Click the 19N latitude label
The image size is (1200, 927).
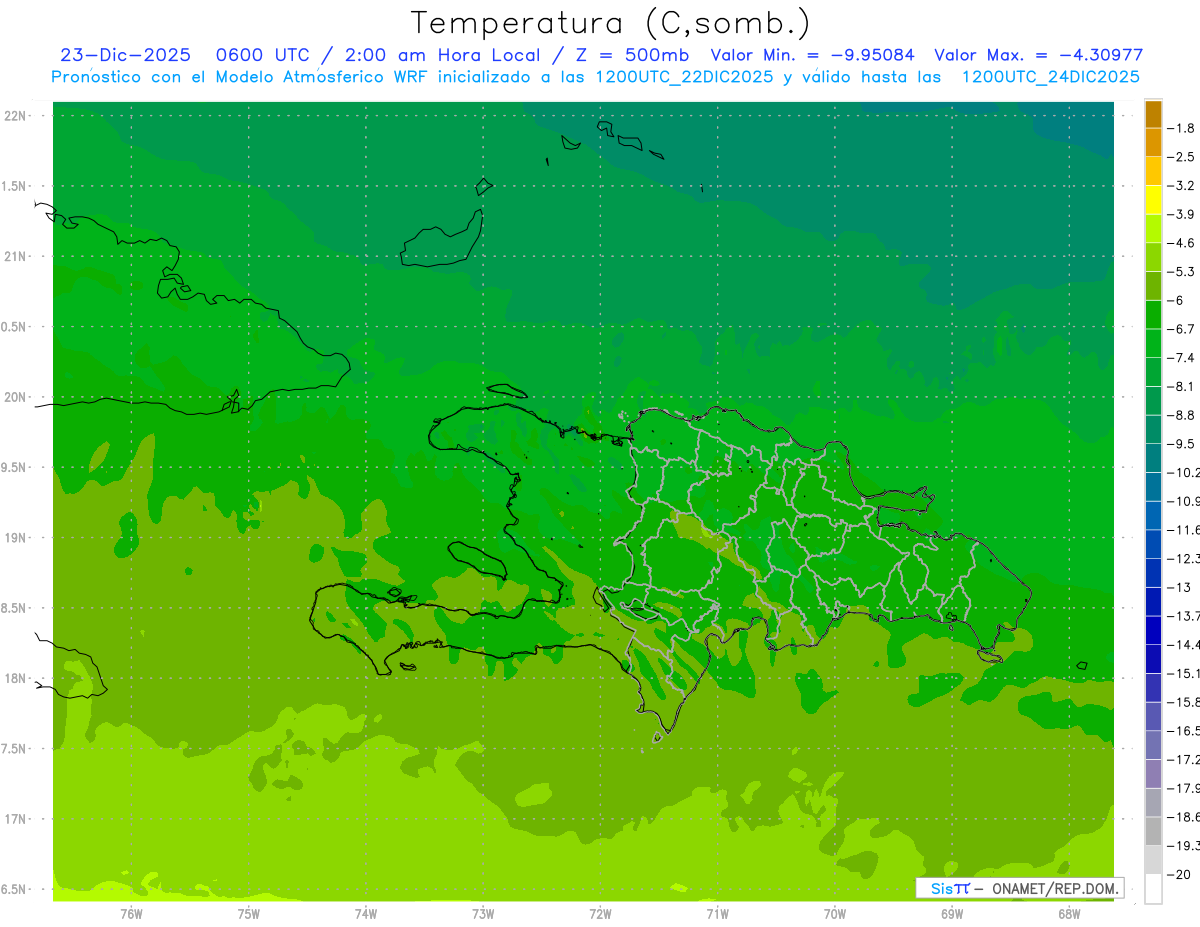(x=15, y=538)
